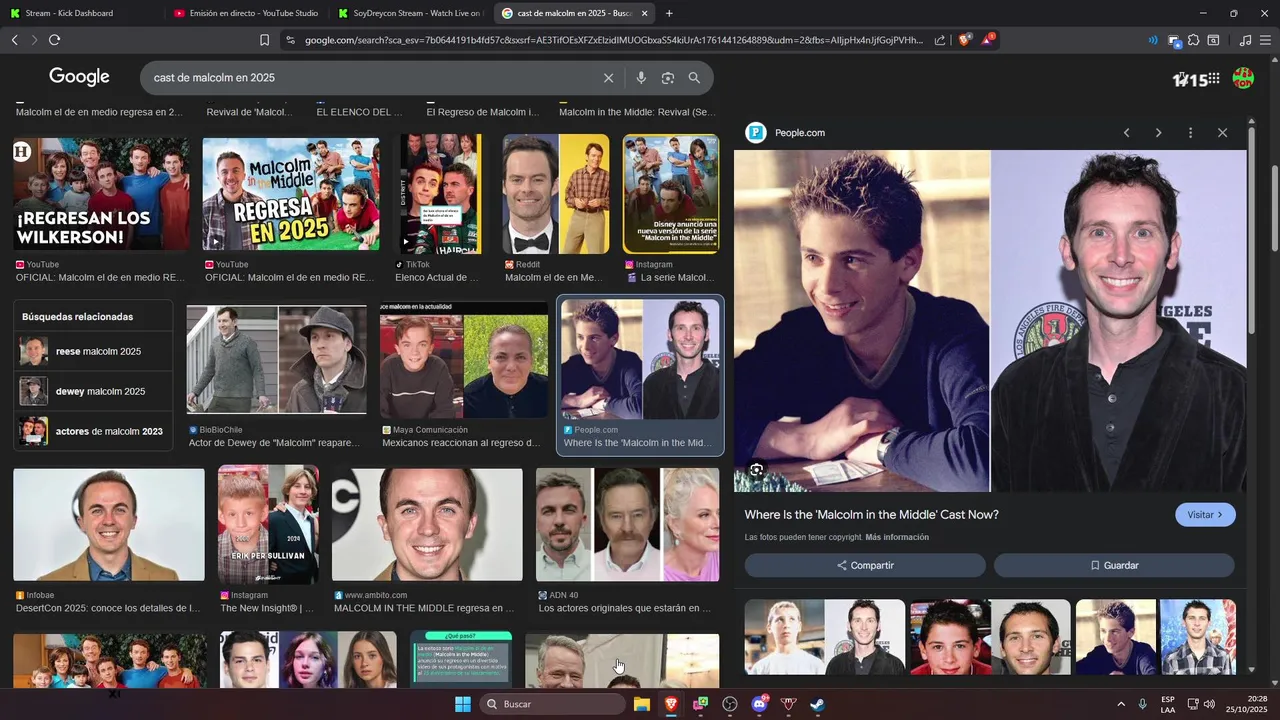Open Maya Comunicación result thumbnail
This screenshot has height=720, width=1280.
(463, 360)
